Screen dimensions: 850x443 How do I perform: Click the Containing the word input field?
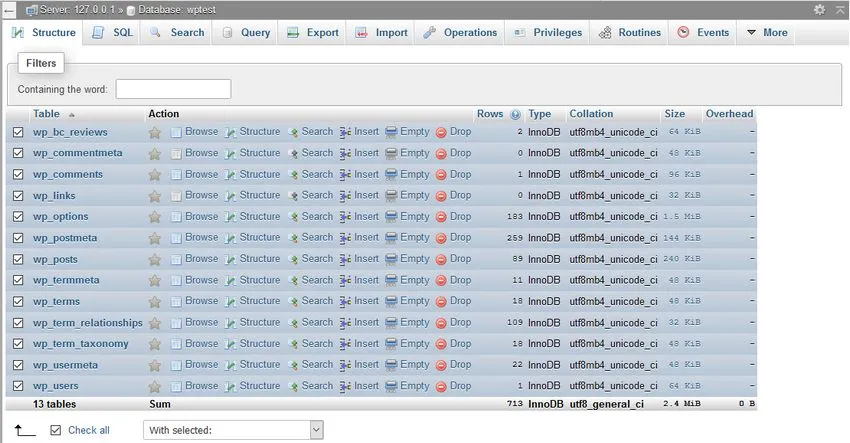173,89
